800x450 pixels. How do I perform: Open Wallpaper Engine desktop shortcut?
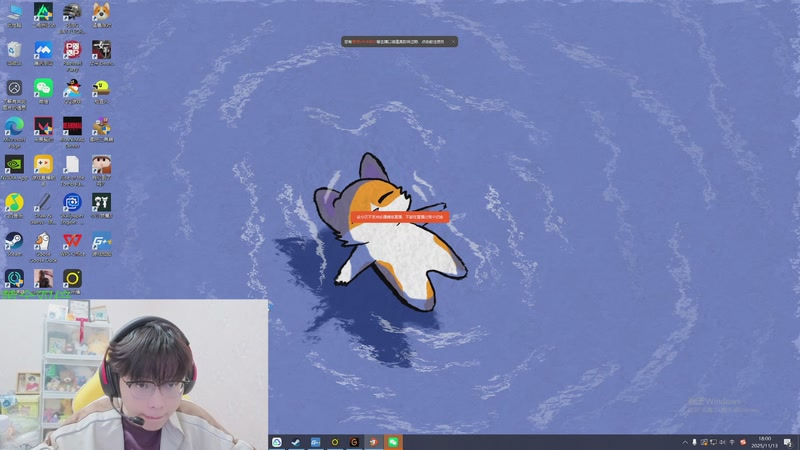coord(72,208)
